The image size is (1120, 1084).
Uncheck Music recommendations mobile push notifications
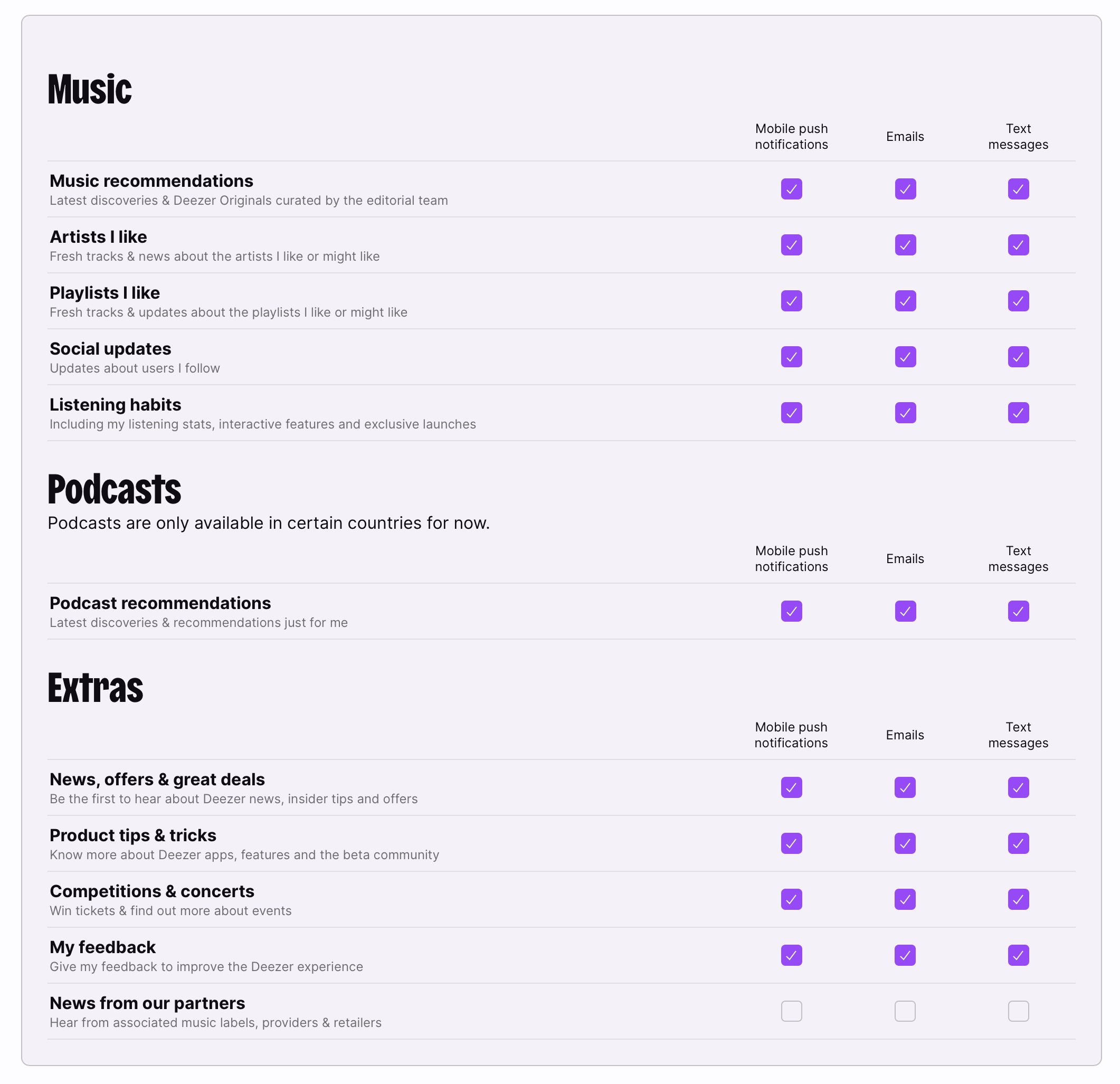[791, 189]
